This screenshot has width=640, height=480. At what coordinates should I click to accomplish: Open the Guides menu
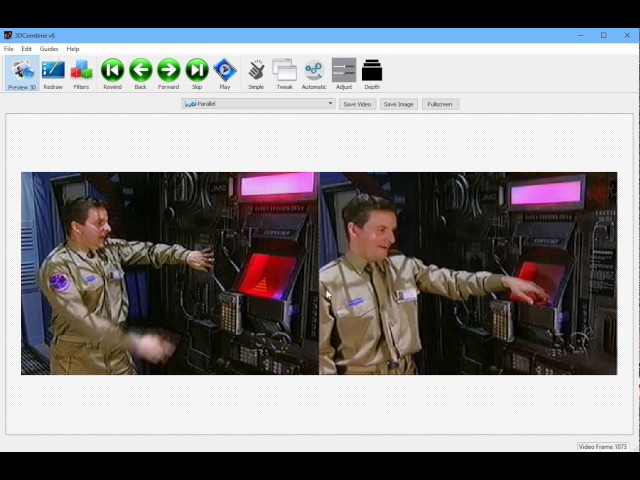[x=49, y=49]
